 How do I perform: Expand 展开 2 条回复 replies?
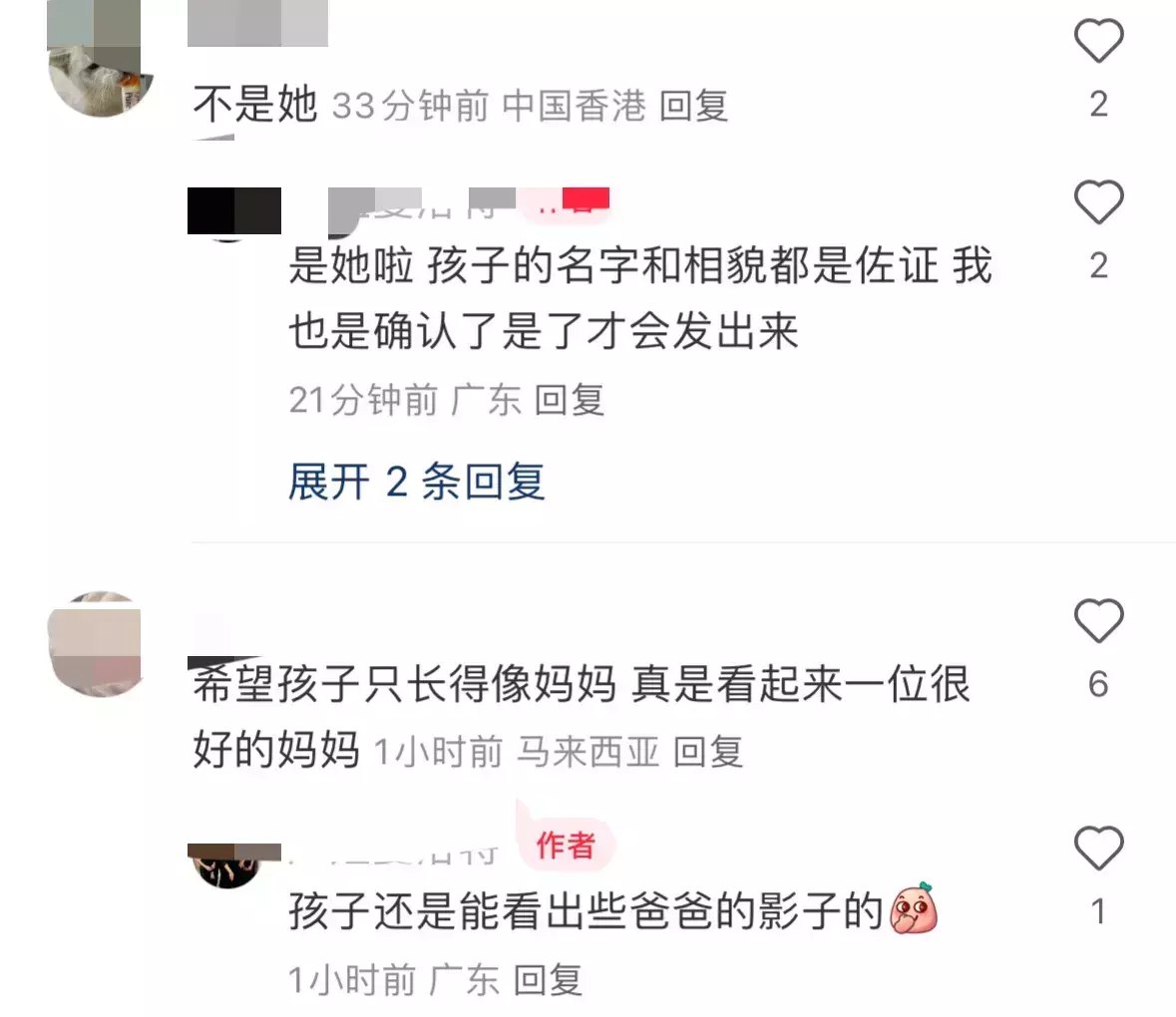click(416, 482)
